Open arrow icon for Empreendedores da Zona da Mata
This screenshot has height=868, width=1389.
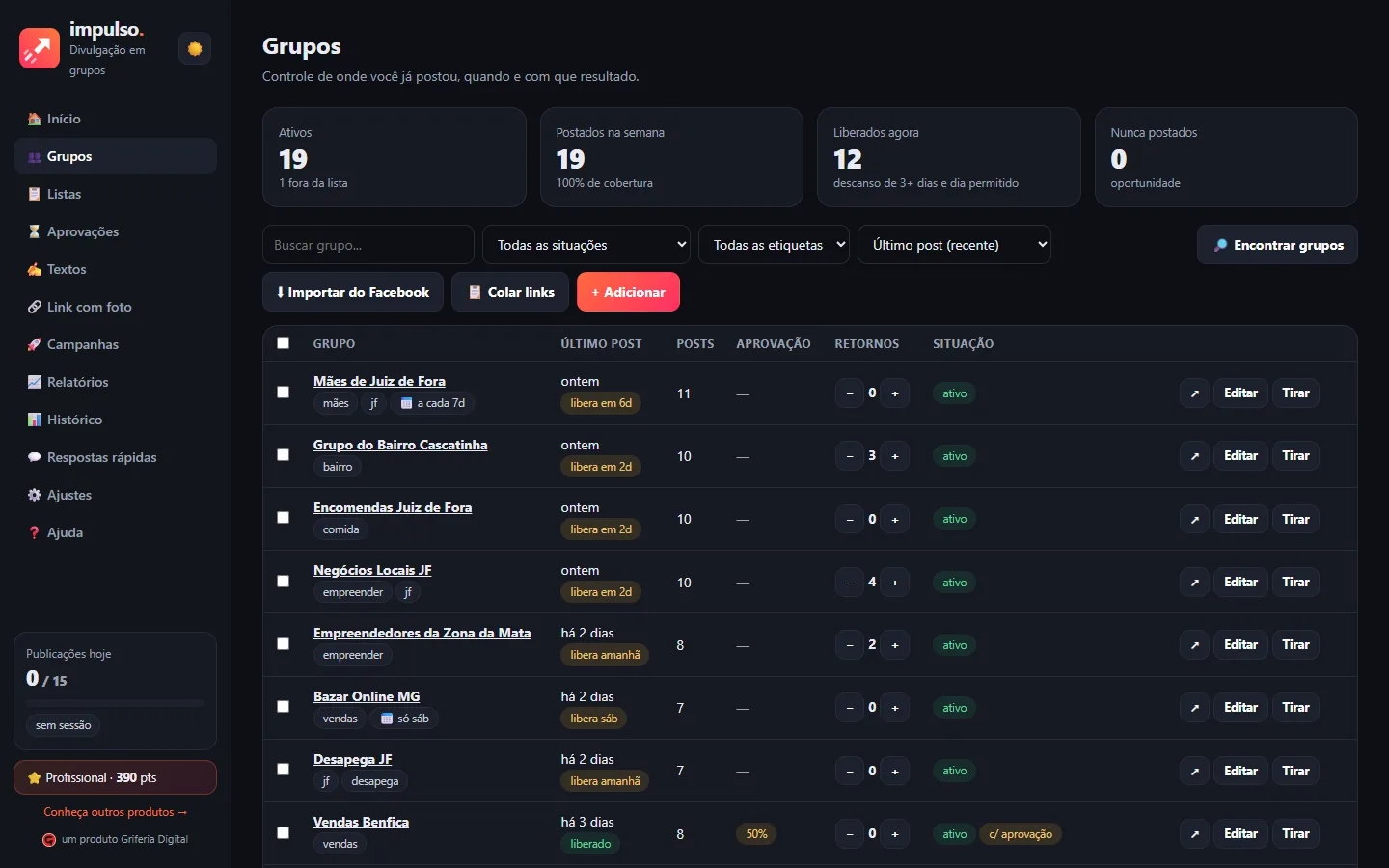click(1194, 645)
